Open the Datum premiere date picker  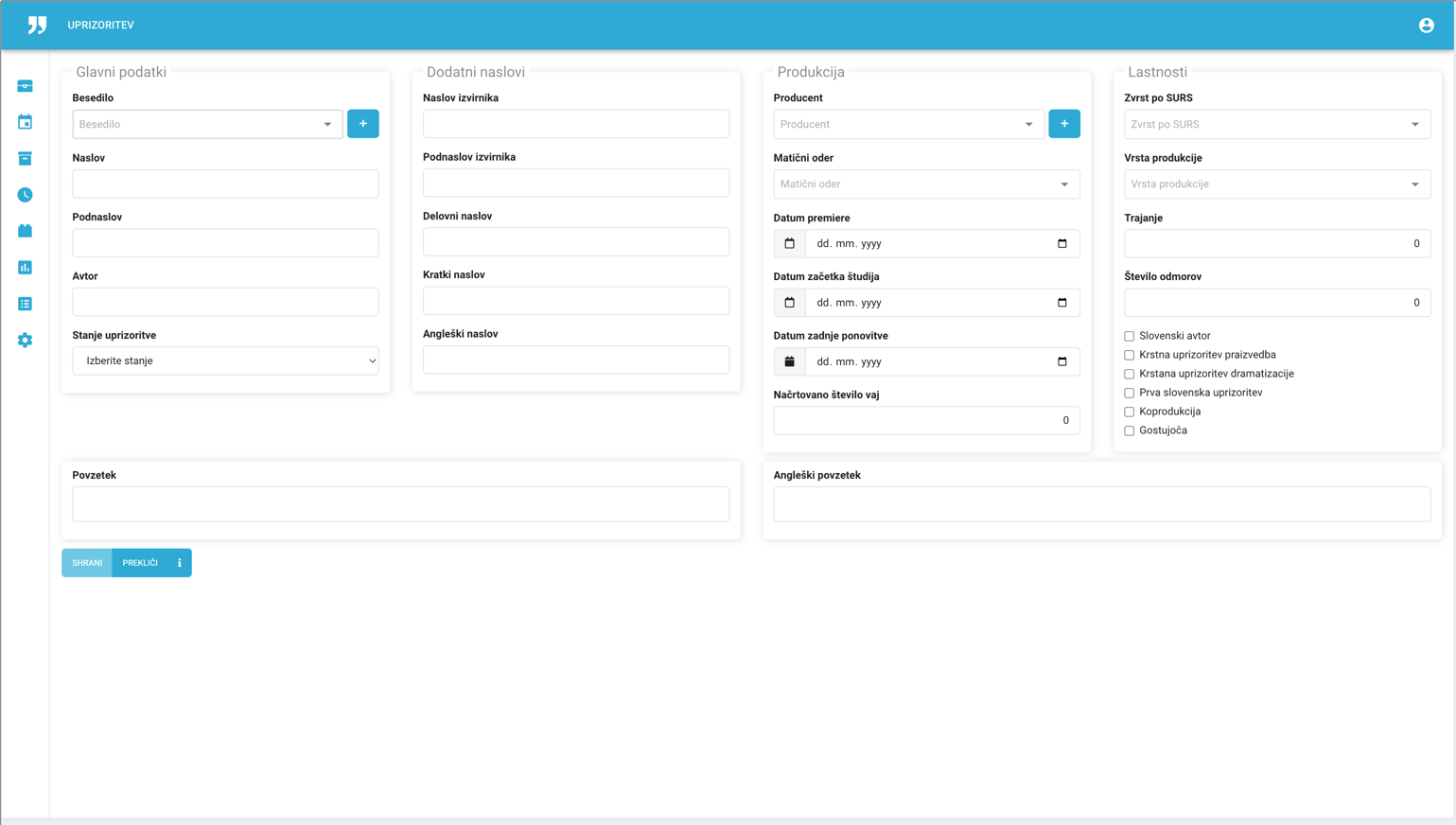[x=1061, y=244]
